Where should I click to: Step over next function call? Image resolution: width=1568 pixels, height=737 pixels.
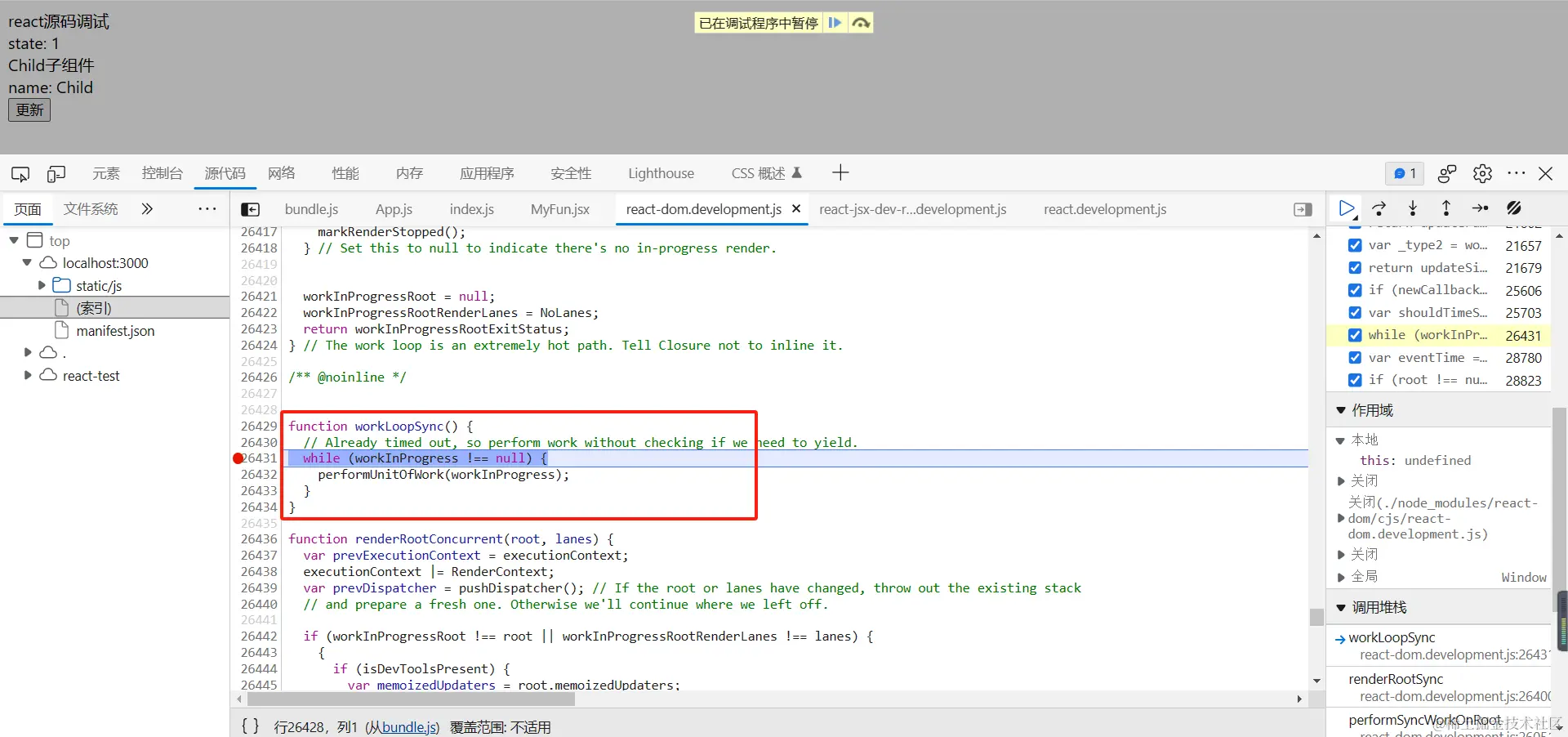[x=1379, y=208]
